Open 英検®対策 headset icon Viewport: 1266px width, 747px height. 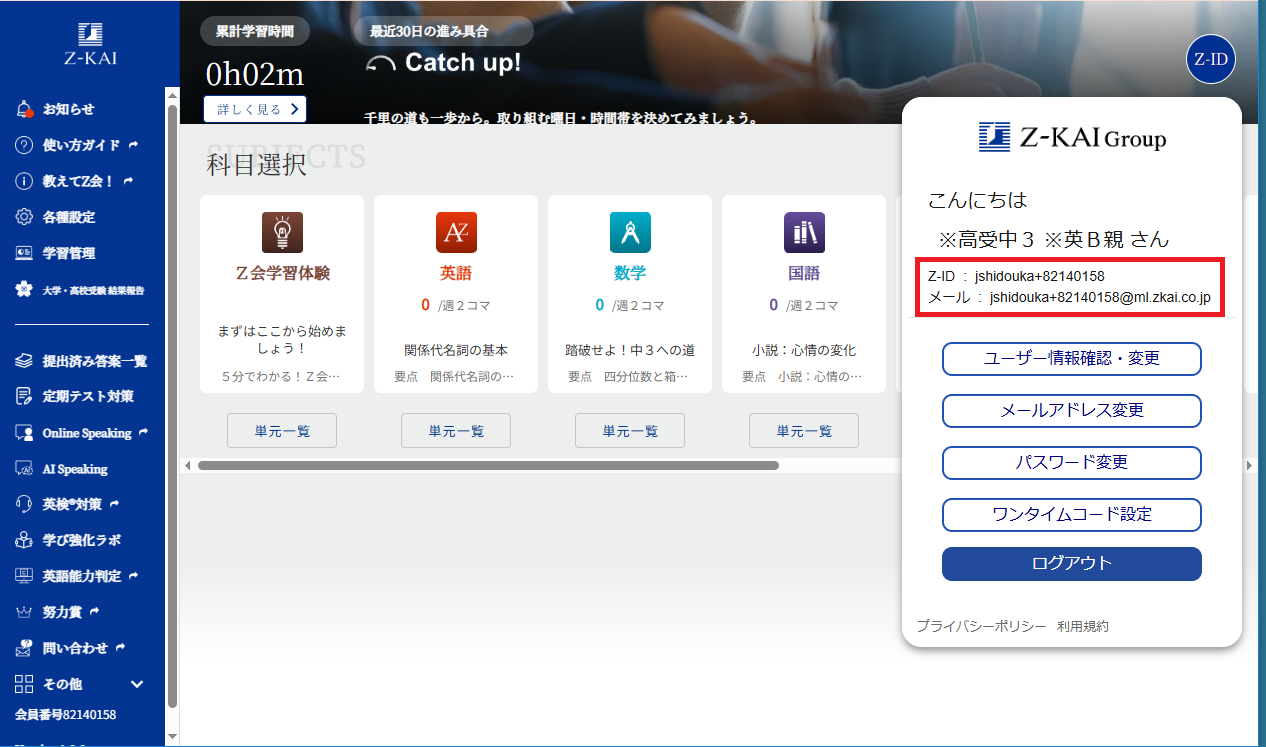[x=25, y=504]
